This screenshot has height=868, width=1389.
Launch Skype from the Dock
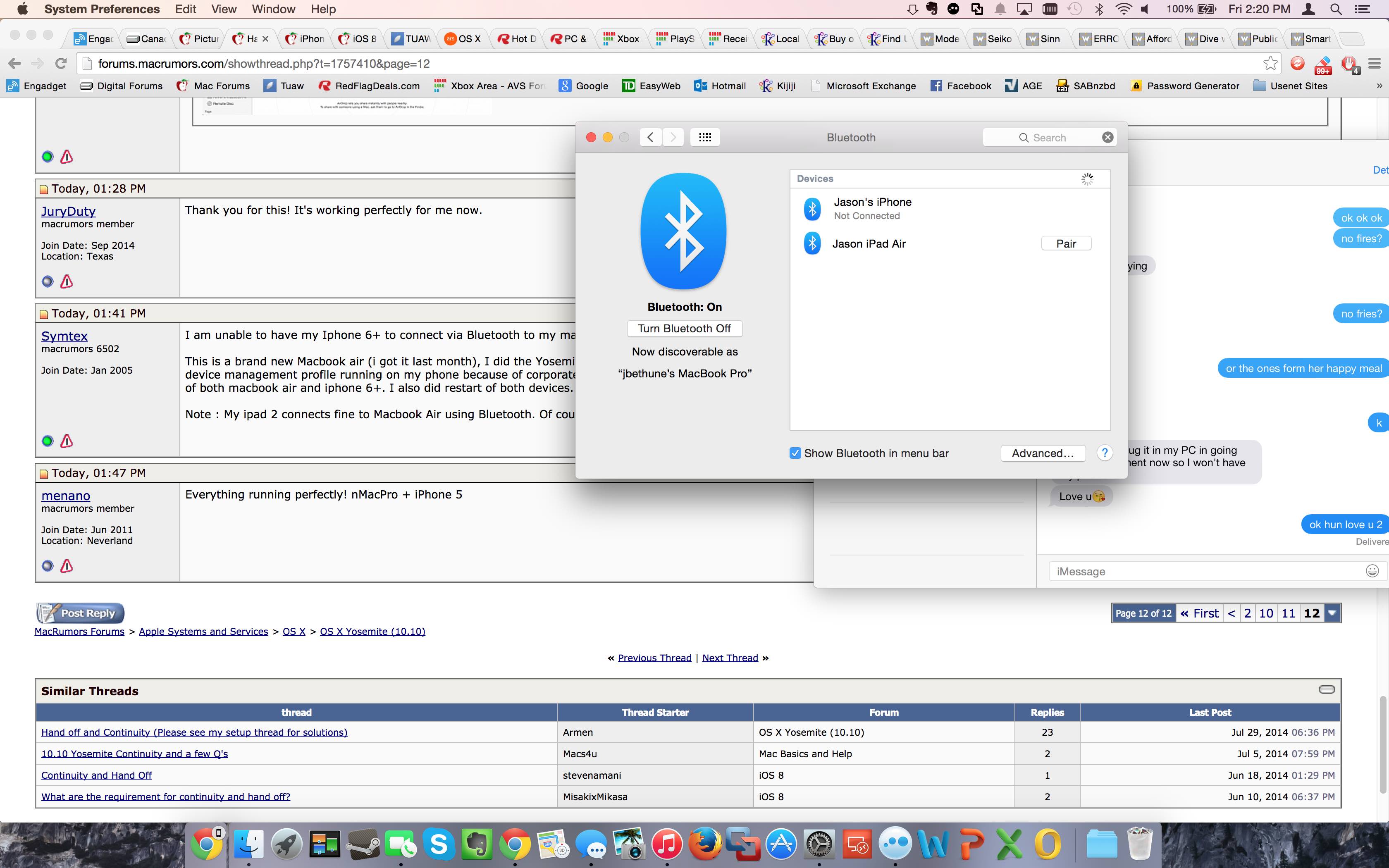coord(439,844)
